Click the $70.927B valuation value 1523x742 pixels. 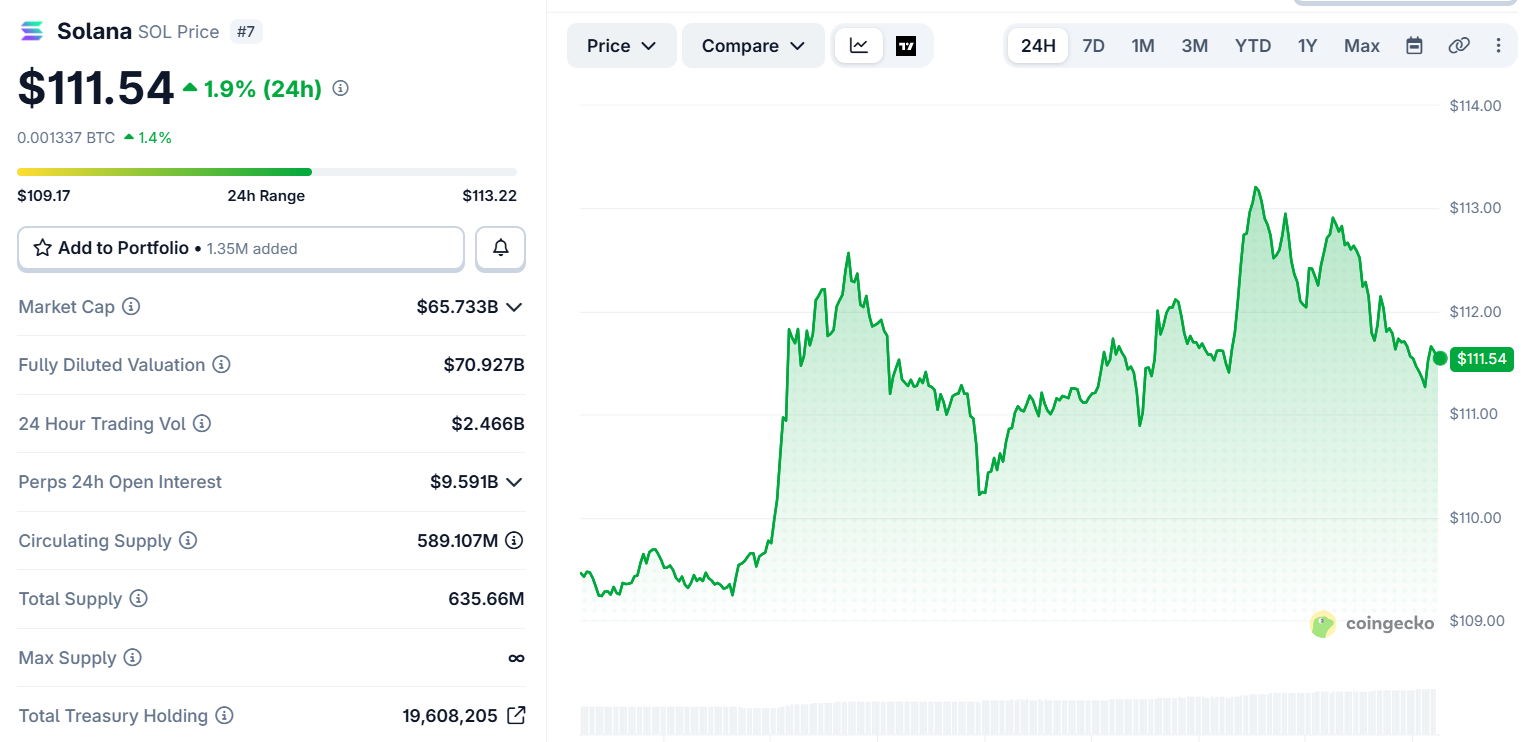pos(484,365)
